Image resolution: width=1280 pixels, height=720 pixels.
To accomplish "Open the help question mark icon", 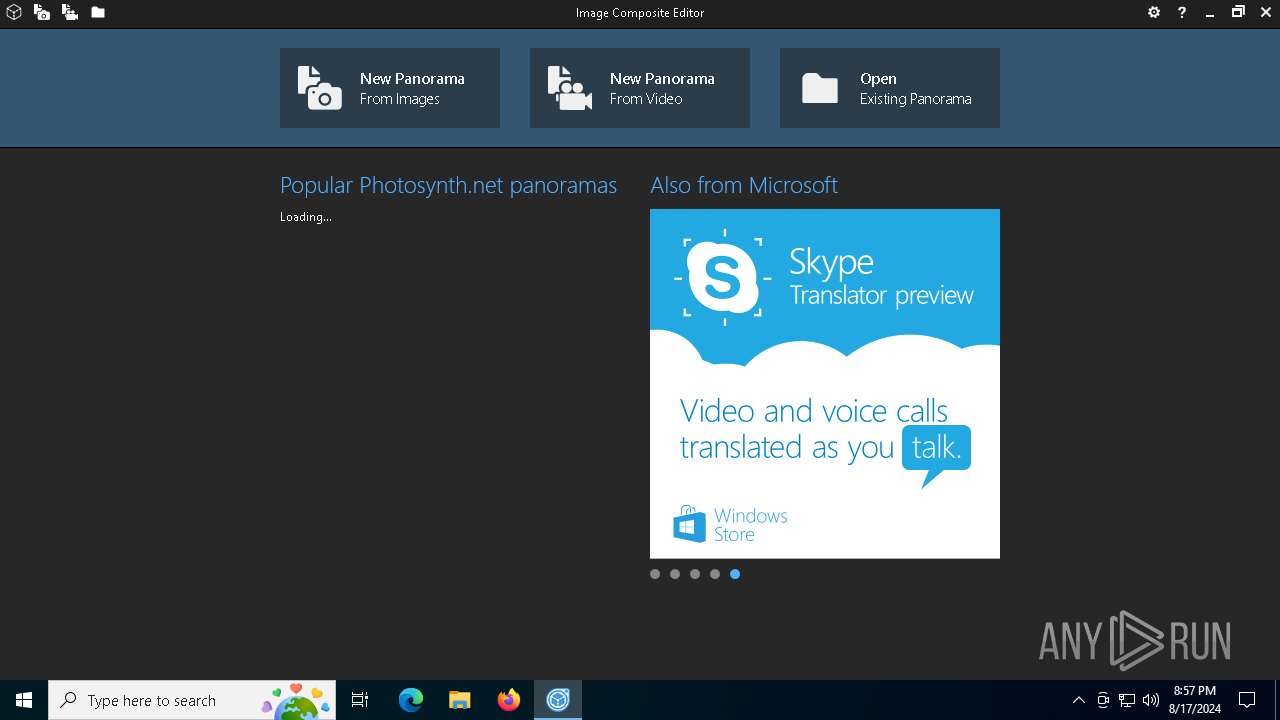I will tap(1182, 13).
